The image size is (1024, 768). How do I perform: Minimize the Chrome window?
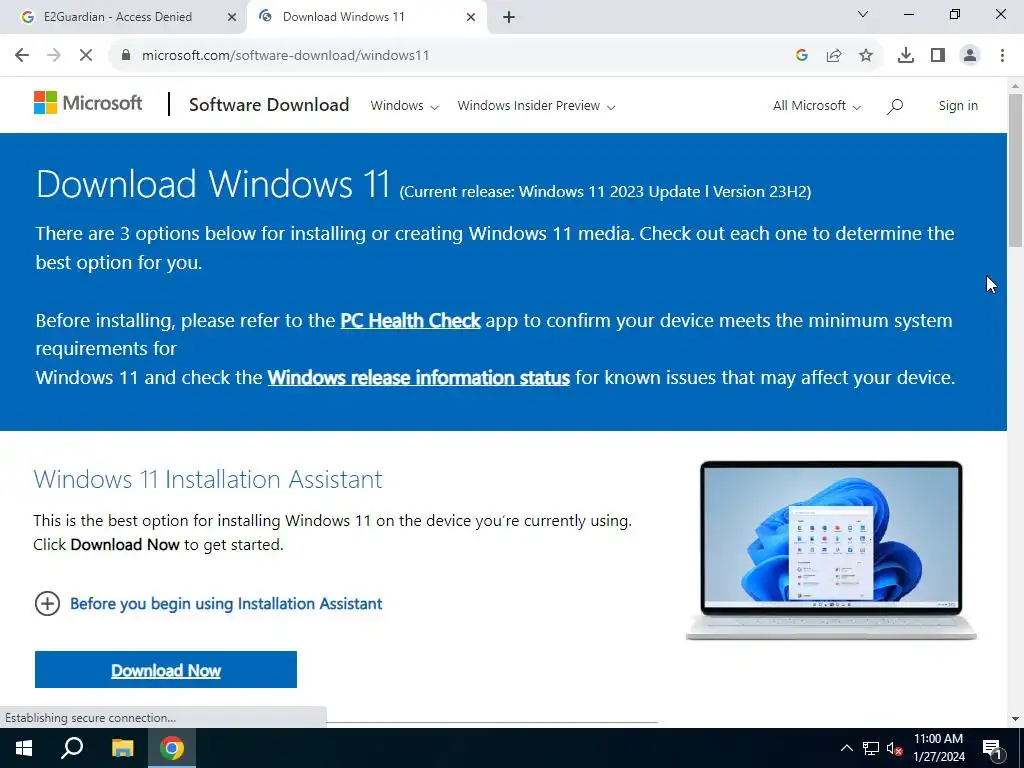tap(908, 14)
